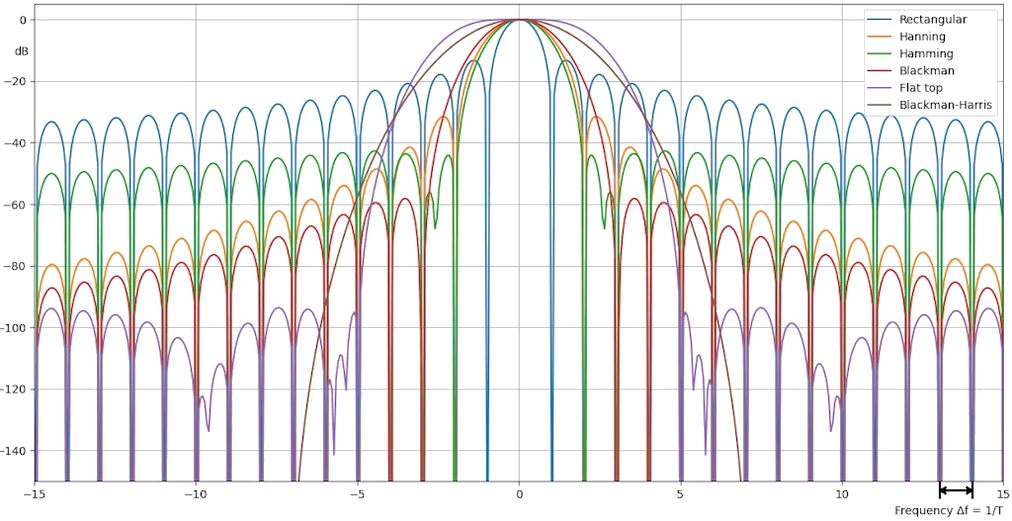Click the Frequency Δf = 1/T axis label
Image resolution: width=1012 pixels, height=521 pixels.
[949, 511]
